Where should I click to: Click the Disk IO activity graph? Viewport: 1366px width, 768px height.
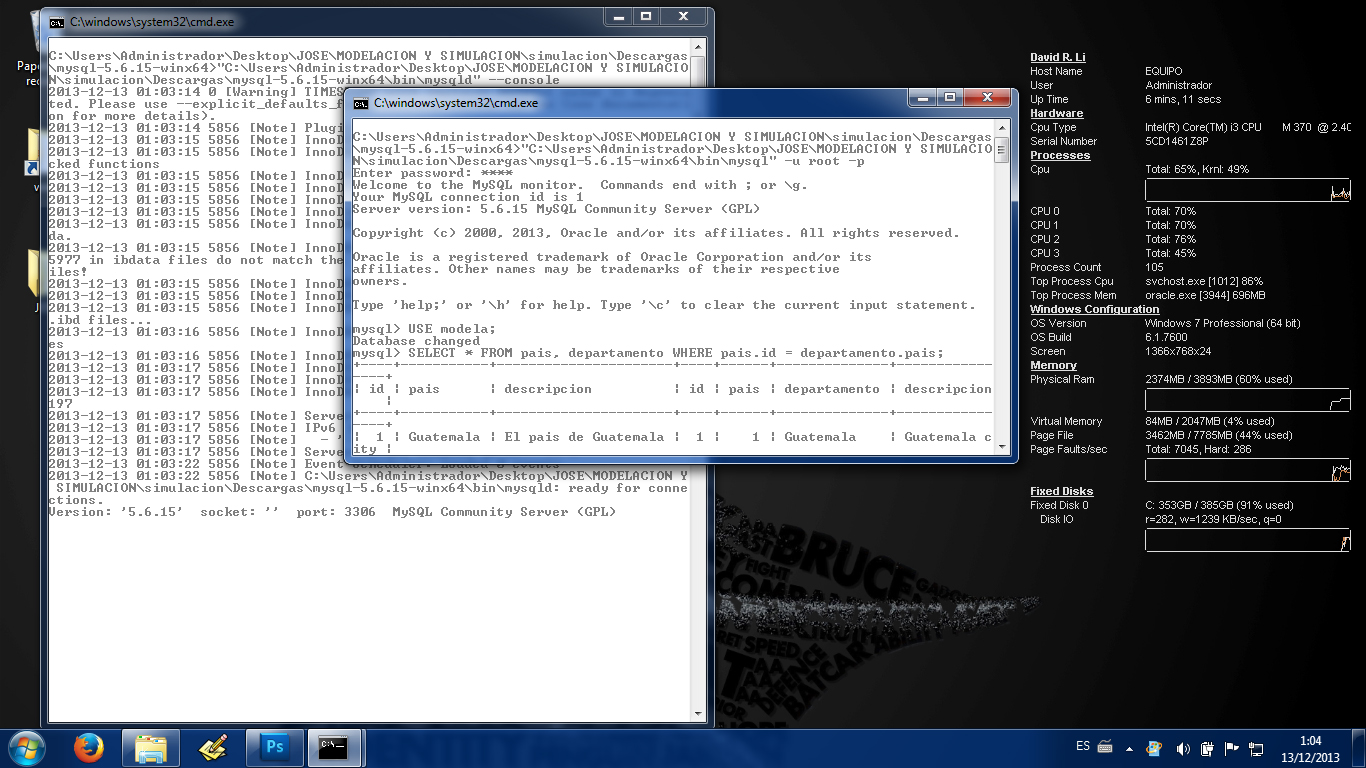pyautogui.click(x=1248, y=540)
